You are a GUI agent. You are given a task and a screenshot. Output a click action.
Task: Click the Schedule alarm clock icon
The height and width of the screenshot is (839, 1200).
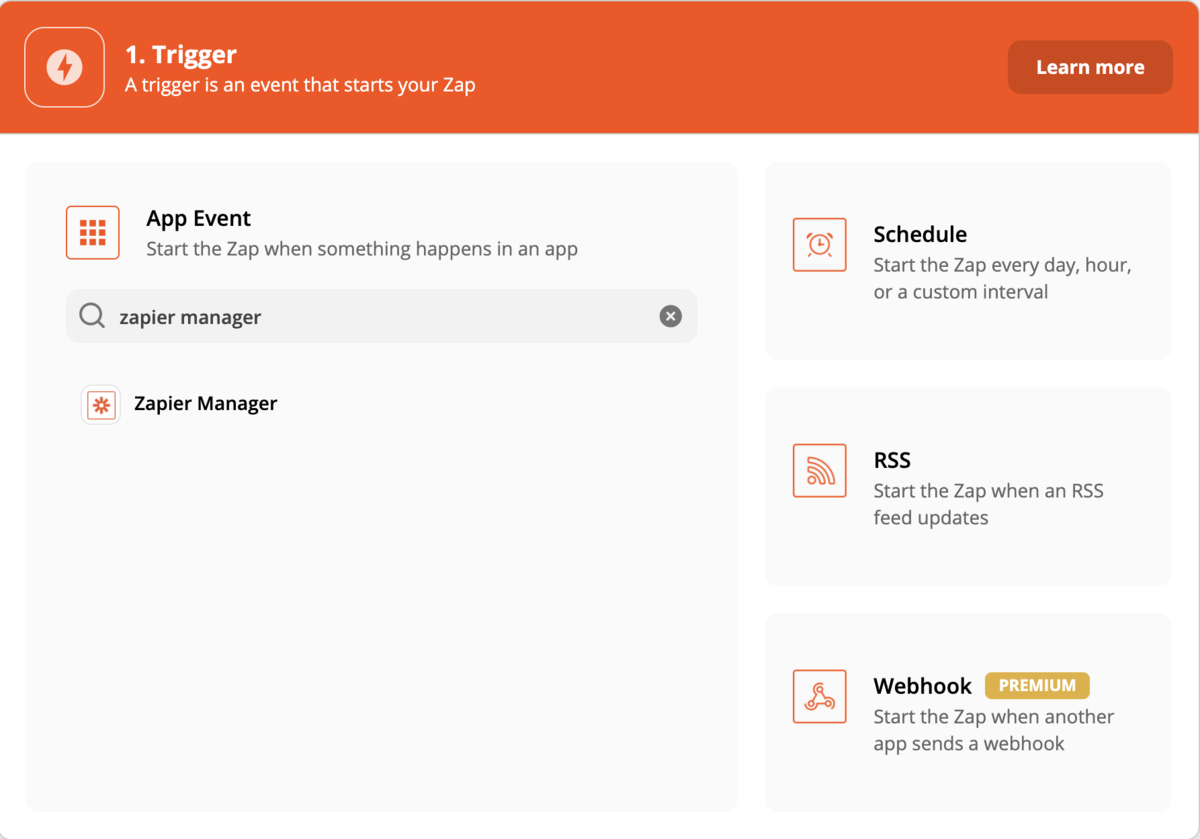pos(820,245)
